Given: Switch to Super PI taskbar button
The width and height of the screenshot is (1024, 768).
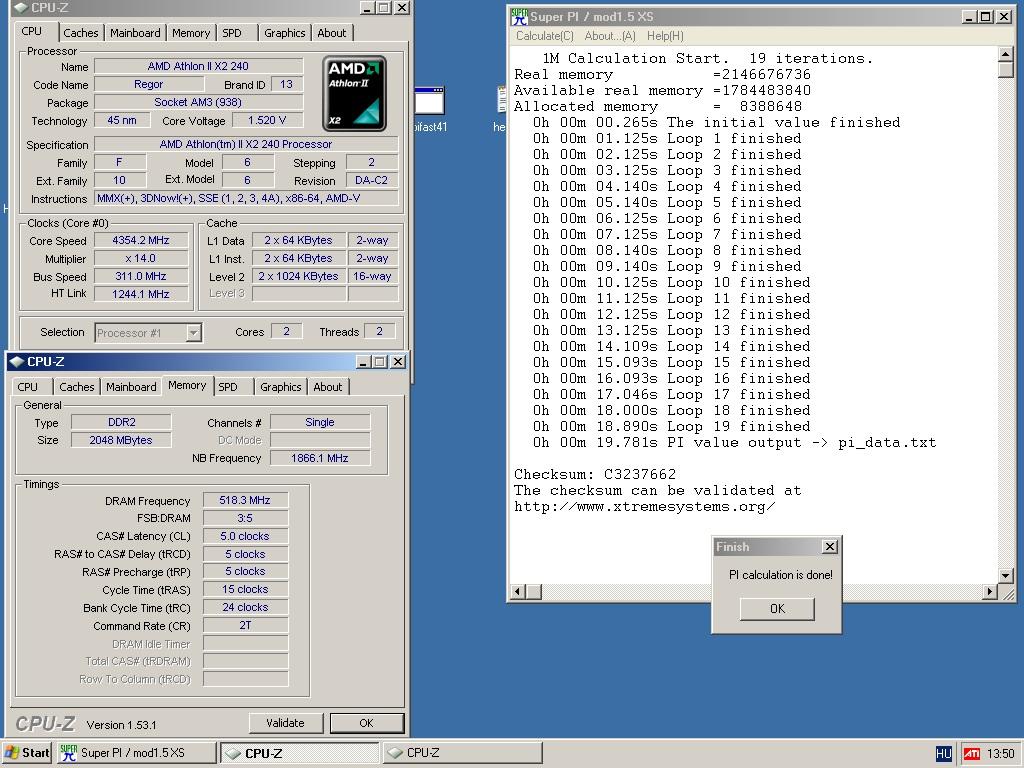Looking at the screenshot, I should 136,753.
